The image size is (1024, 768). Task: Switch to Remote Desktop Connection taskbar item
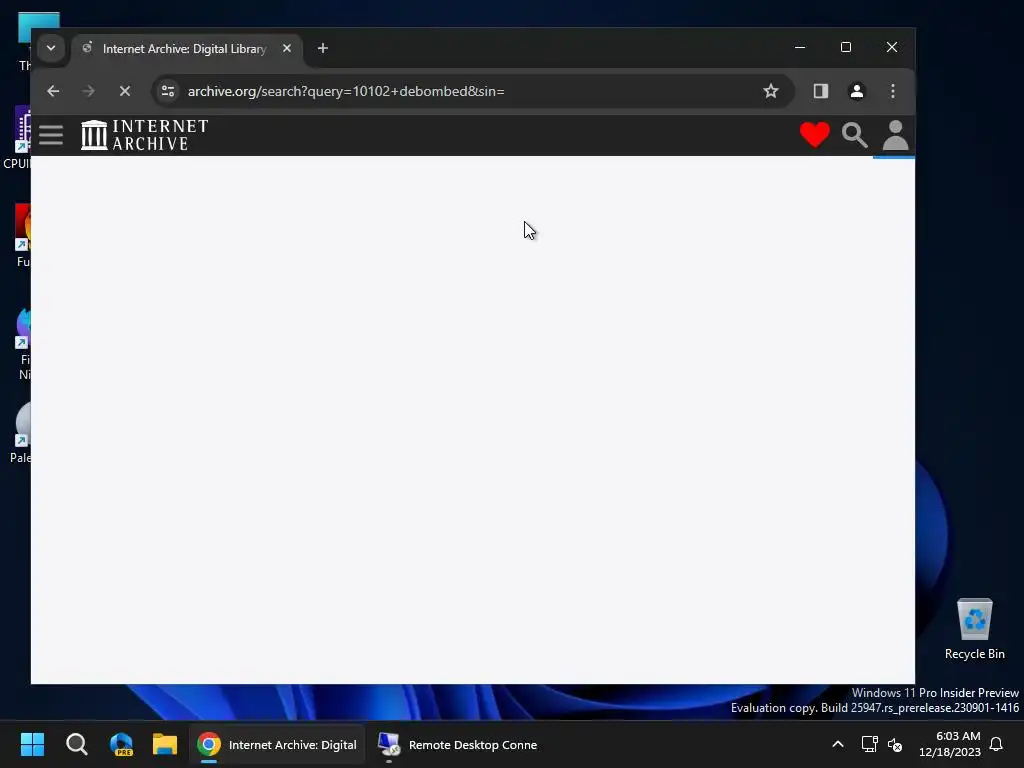click(x=458, y=744)
